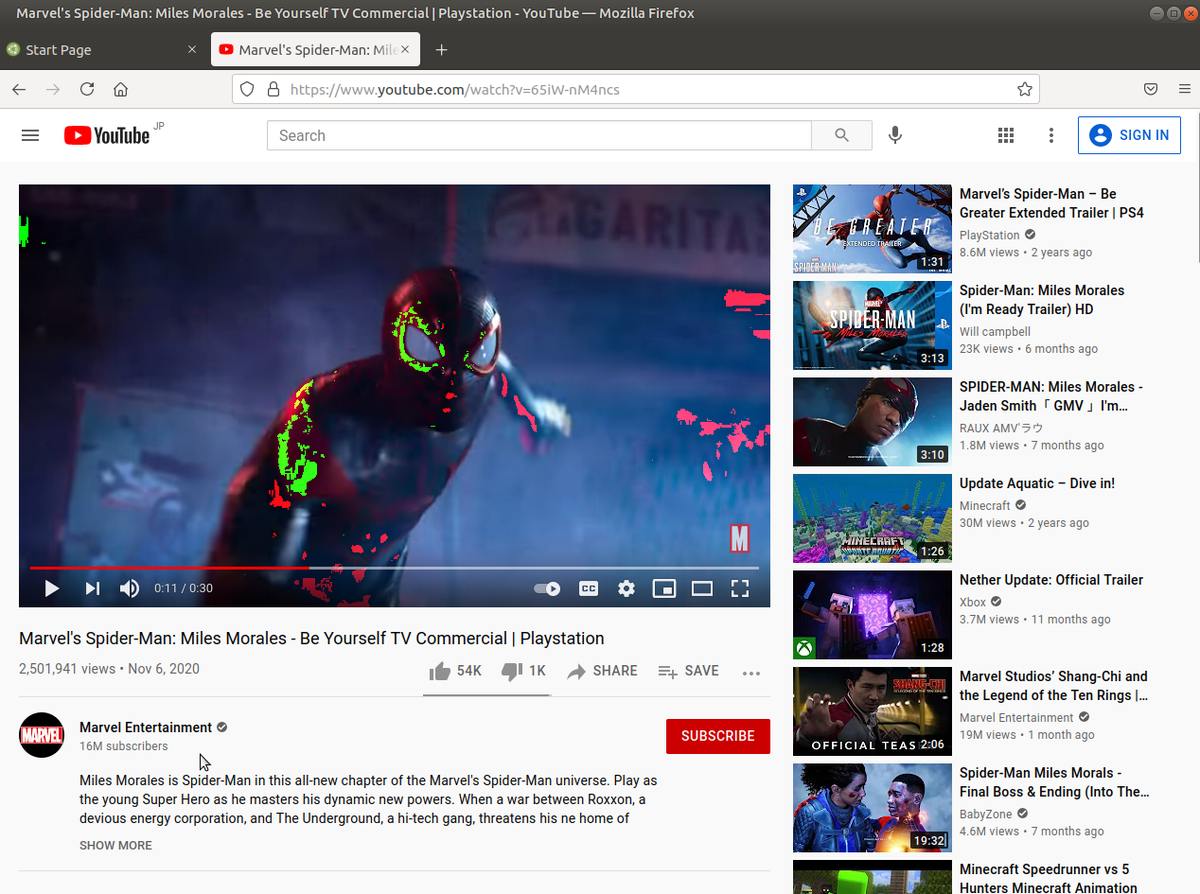Viewport: 1200px width, 894px height.
Task: View site security shield information
Action: tap(249, 89)
